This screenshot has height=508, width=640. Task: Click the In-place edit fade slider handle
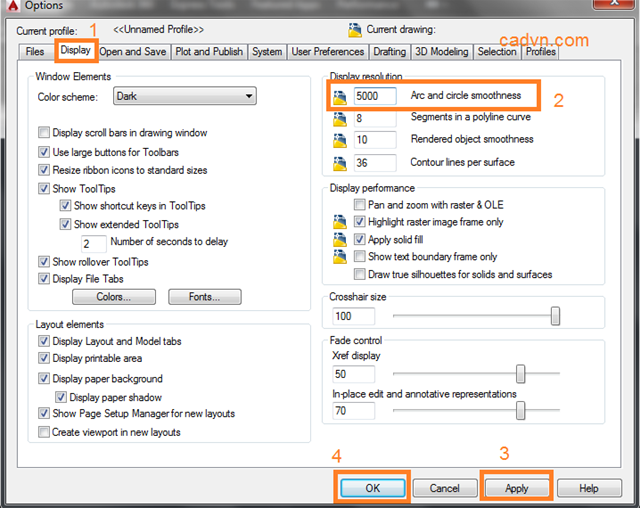point(520,410)
